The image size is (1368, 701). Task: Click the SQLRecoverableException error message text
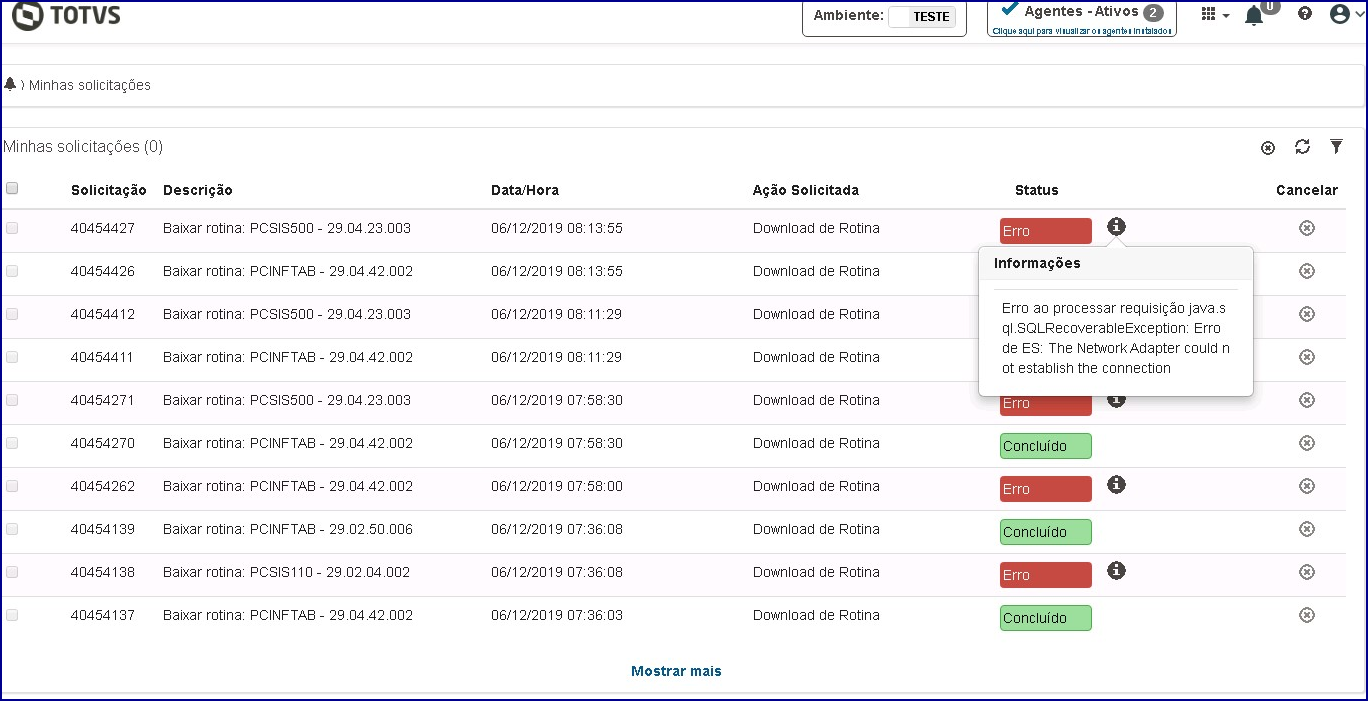(1116, 338)
